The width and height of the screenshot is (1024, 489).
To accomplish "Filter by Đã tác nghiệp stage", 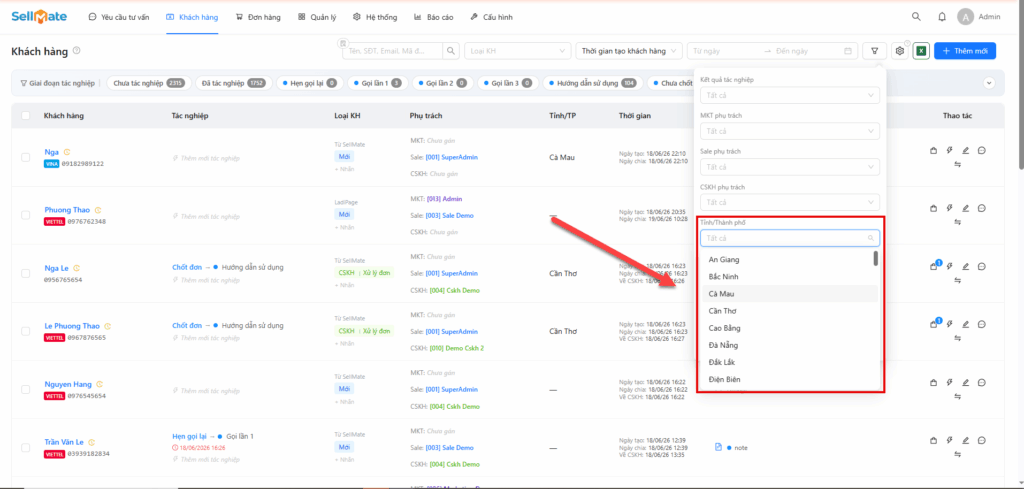I will tap(233, 84).
